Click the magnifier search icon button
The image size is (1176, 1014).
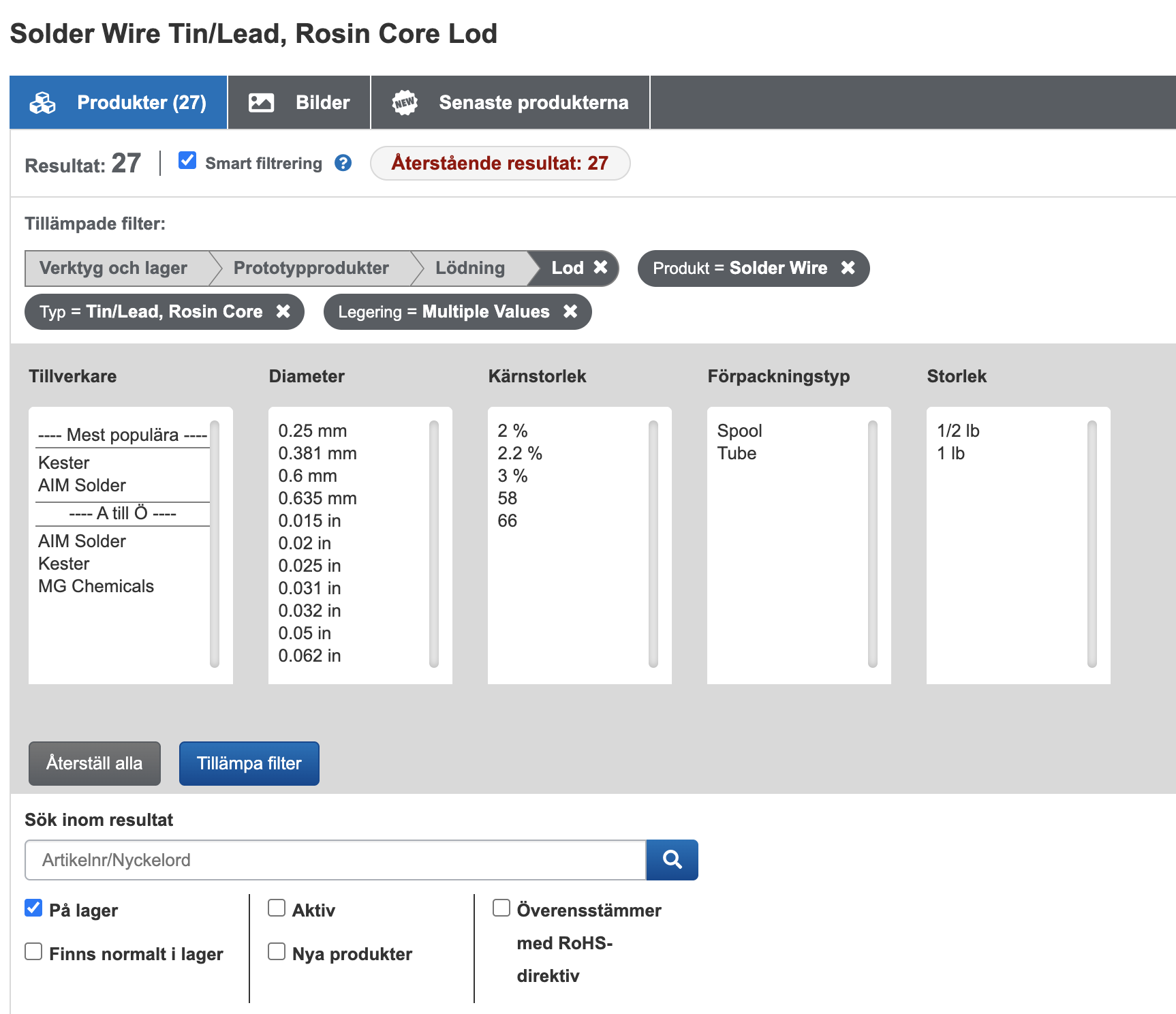[x=672, y=860]
